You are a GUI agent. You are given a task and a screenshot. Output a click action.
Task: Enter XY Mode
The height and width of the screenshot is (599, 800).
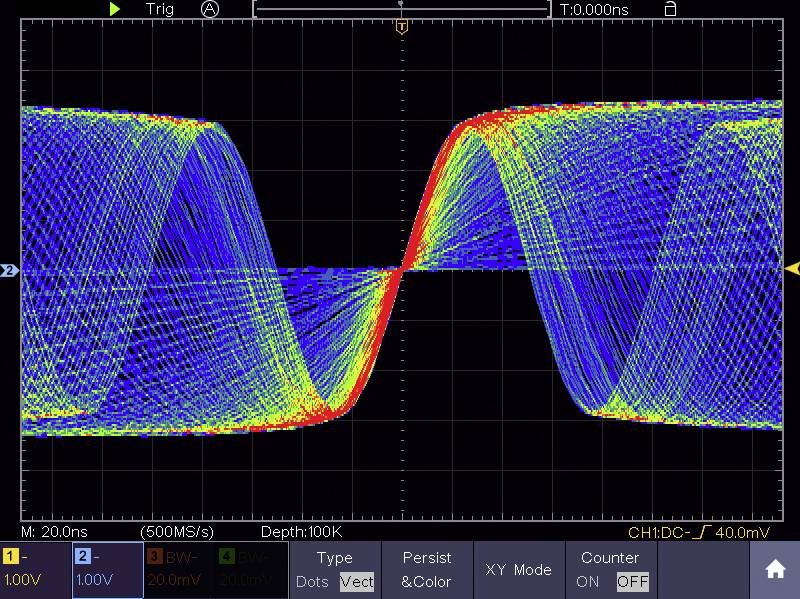click(519, 570)
